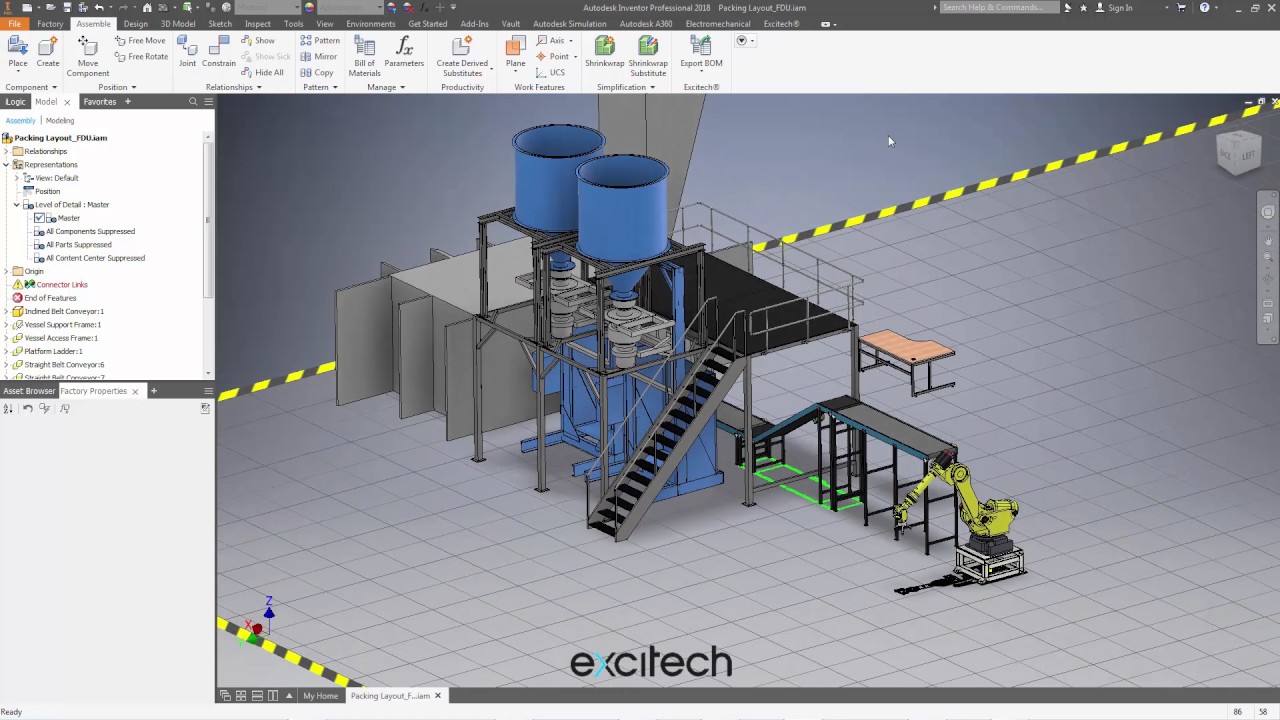
Task: Select the End of Features marker
Action: coord(50,298)
